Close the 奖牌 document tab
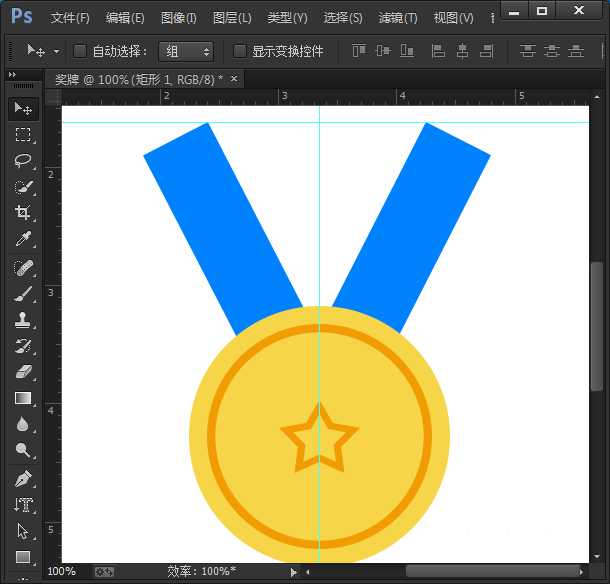This screenshot has height=584, width=610. [234, 78]
